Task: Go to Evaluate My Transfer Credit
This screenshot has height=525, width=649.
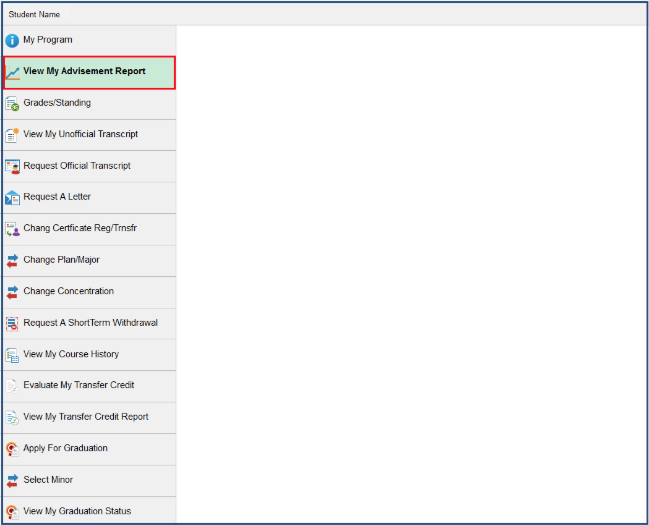Action: 78,385
